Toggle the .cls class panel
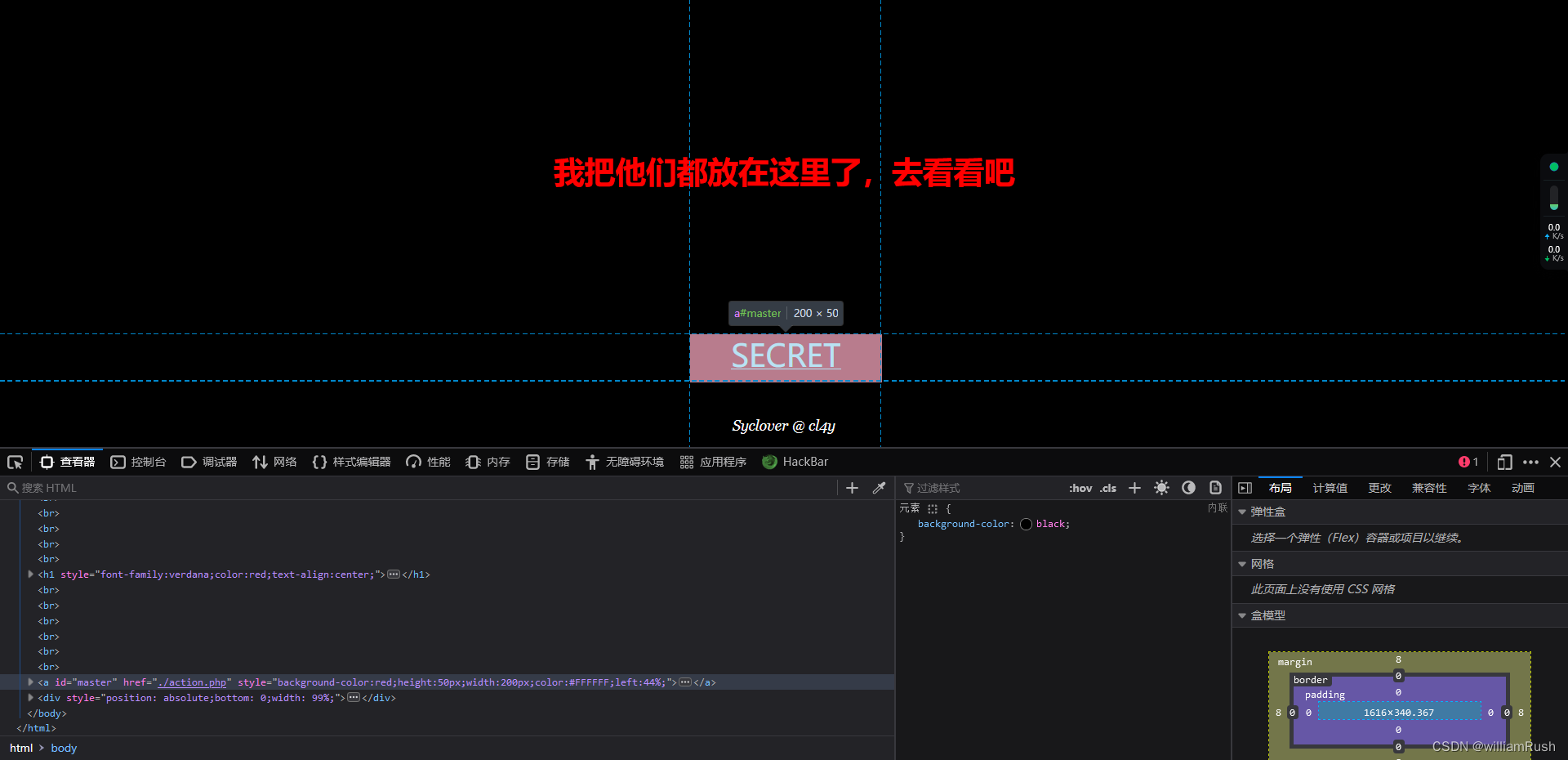 (x=1108, y=488)
